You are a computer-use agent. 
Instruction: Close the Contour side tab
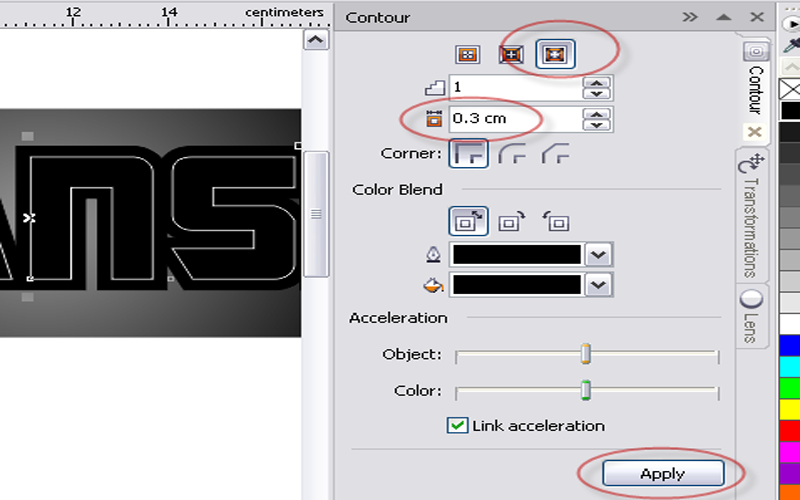click(x=755, y=132)
